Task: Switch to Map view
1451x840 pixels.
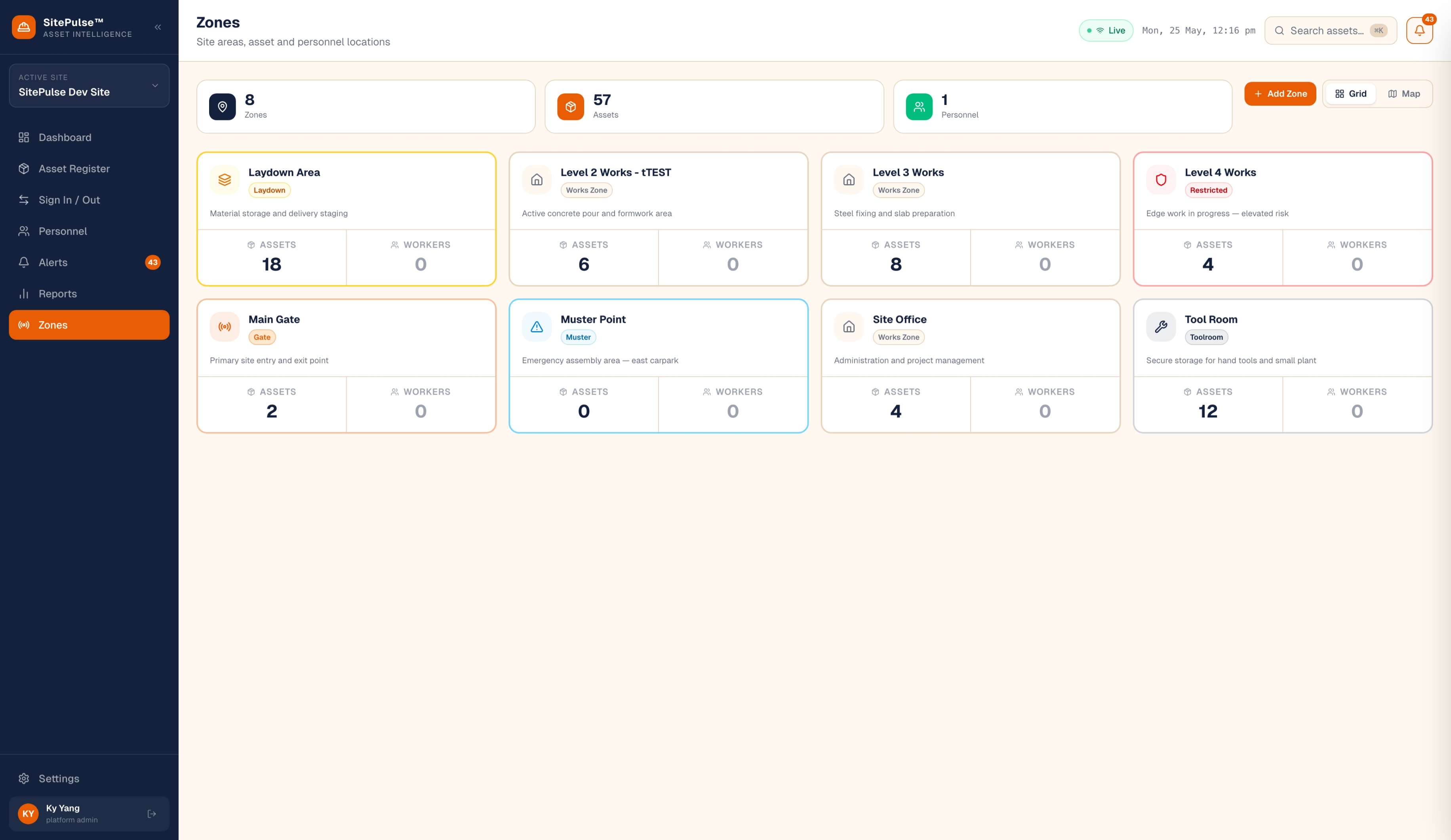Action: click(1404, 94)
